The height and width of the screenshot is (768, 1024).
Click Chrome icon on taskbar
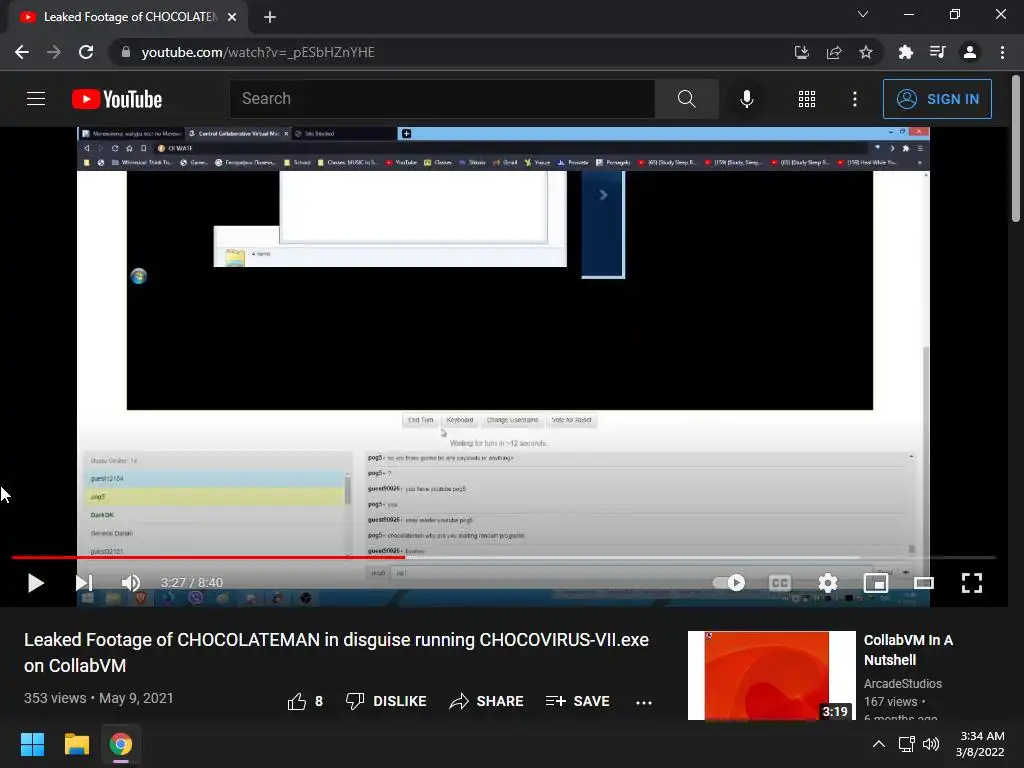click(121, 744)
